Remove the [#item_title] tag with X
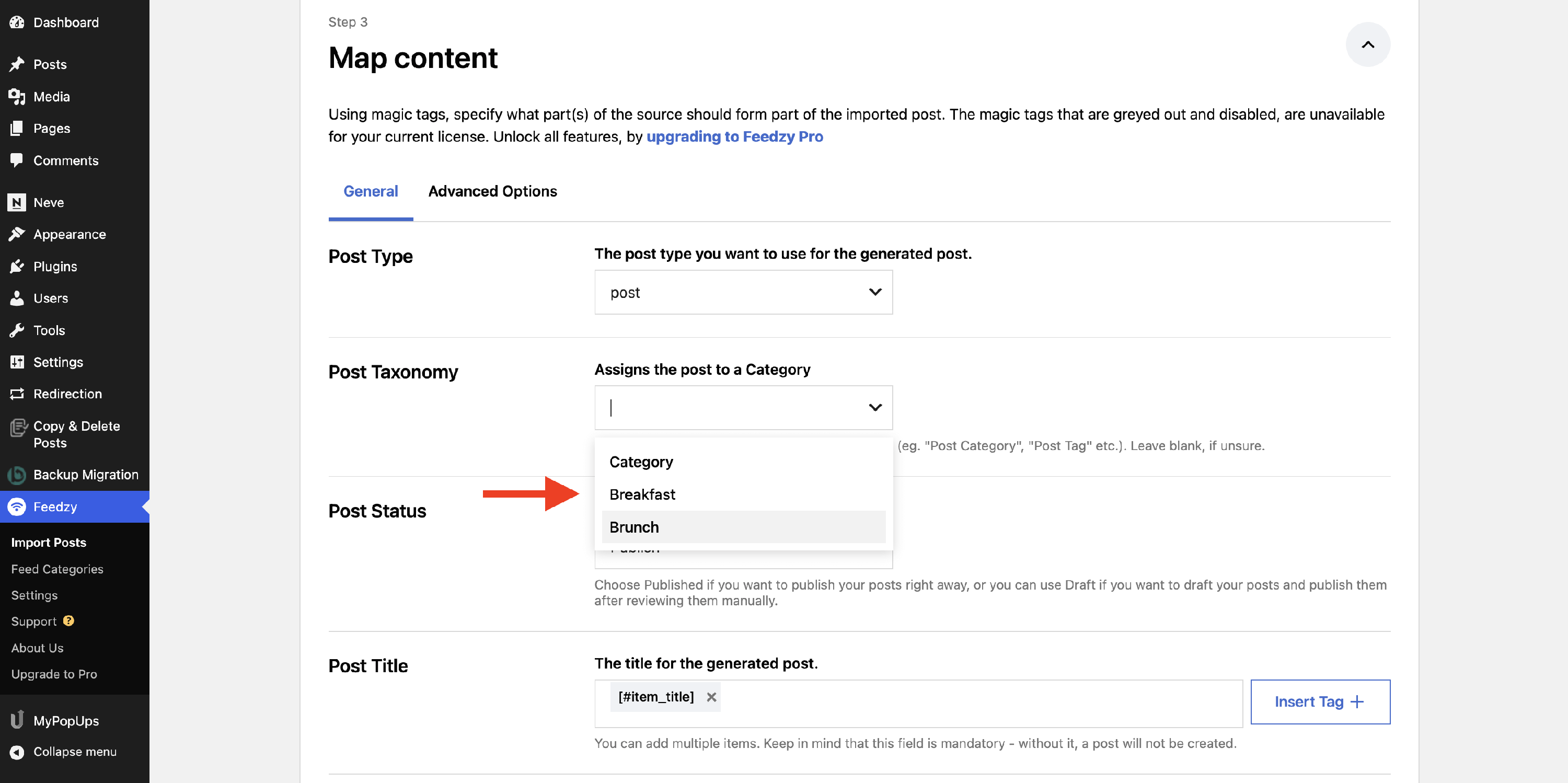The image size is (1568, 783). tap(711, 697)
